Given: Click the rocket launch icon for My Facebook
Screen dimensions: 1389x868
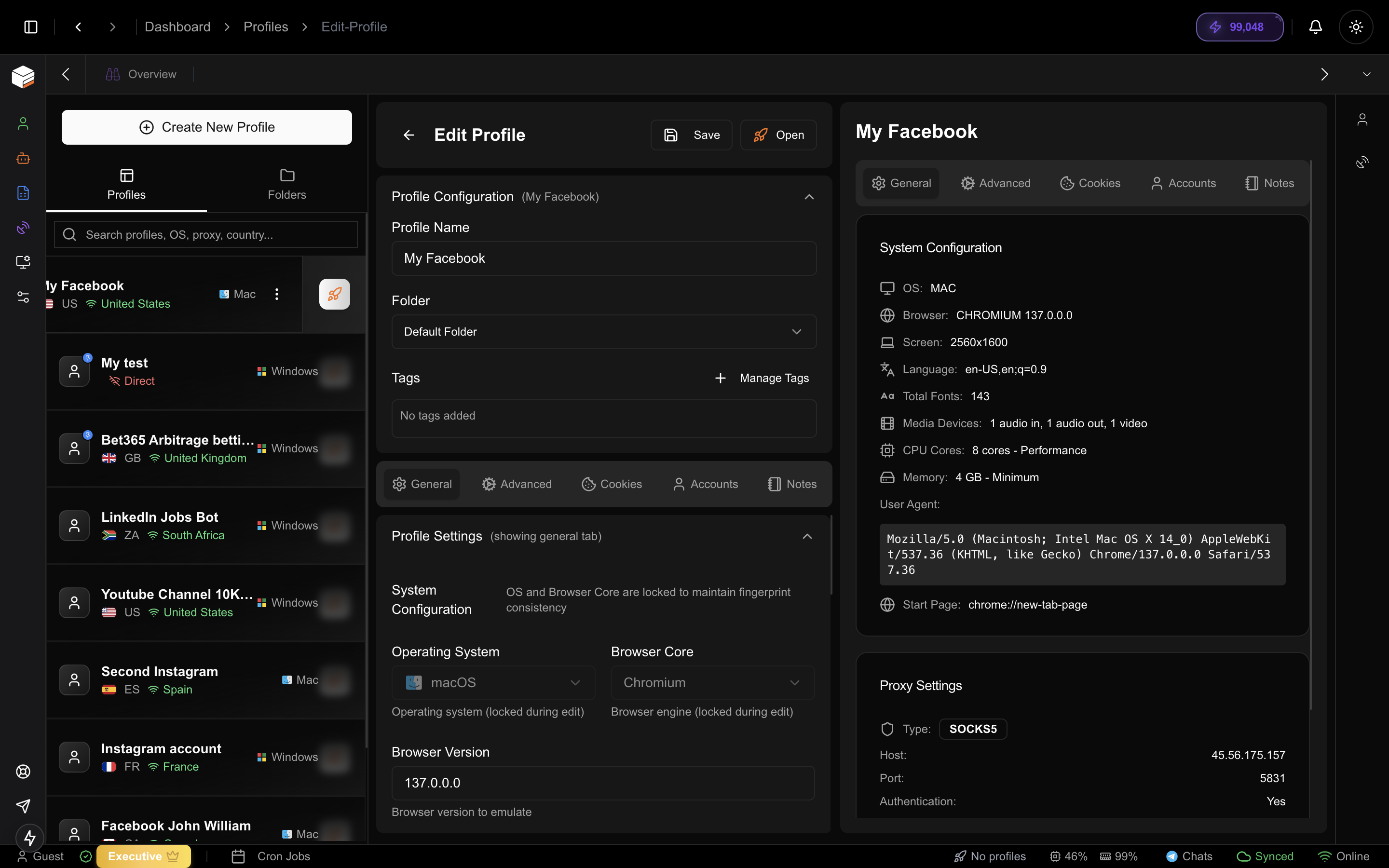Looking at the screenshot, I should [334, 294].
